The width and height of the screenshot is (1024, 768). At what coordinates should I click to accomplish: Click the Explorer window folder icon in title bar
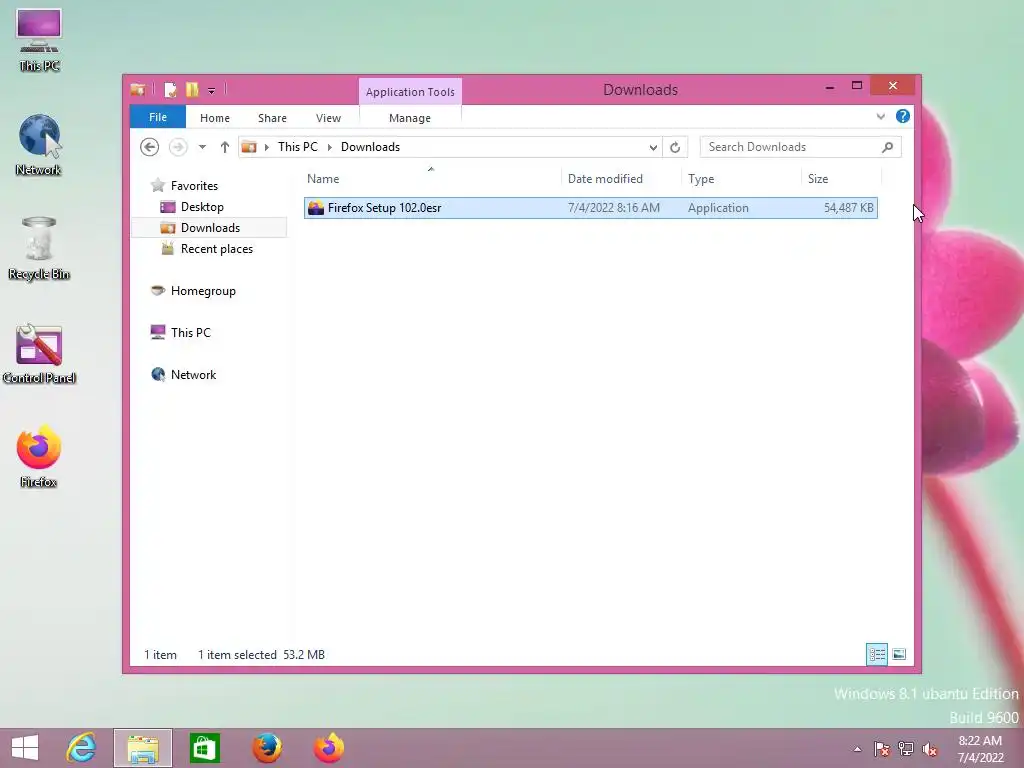click(138, 89)
